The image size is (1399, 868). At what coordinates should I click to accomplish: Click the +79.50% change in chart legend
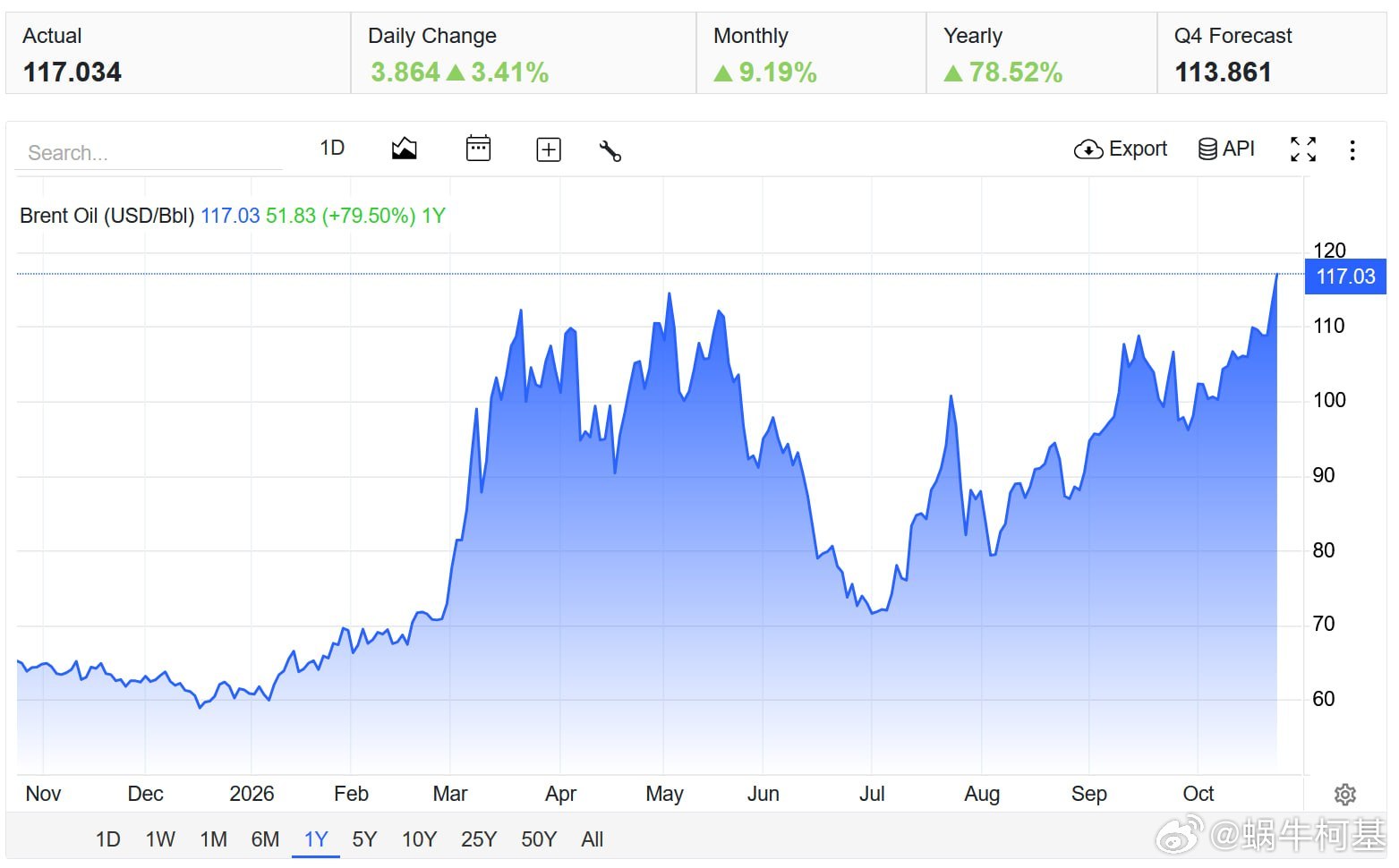coord(369,216)
